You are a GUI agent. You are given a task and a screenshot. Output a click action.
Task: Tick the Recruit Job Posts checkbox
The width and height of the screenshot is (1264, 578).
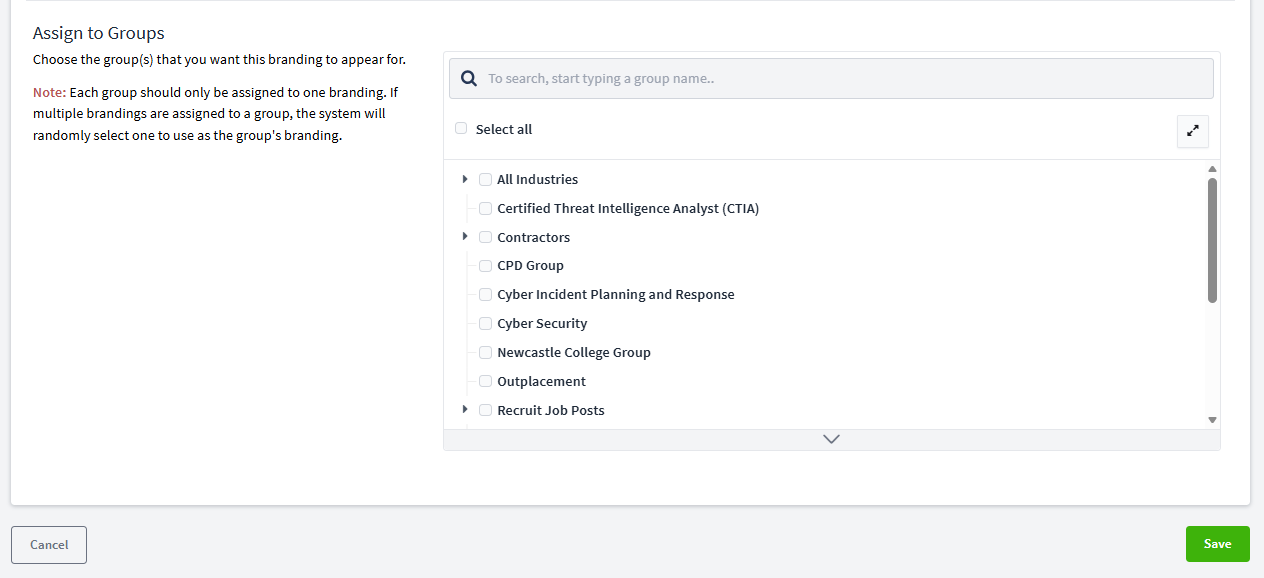click(486, 410)
